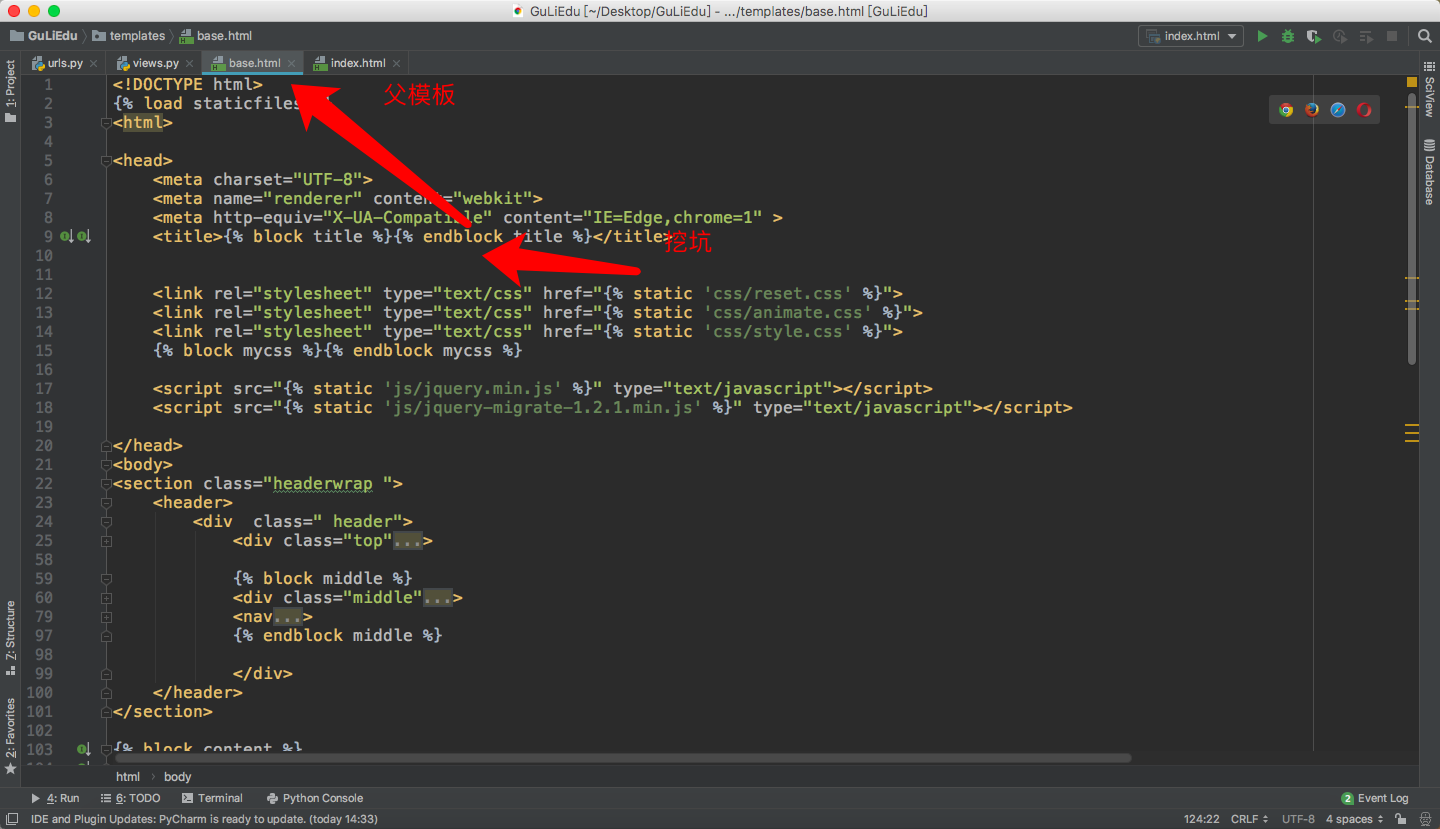Close the index.html editor tab

397,63
